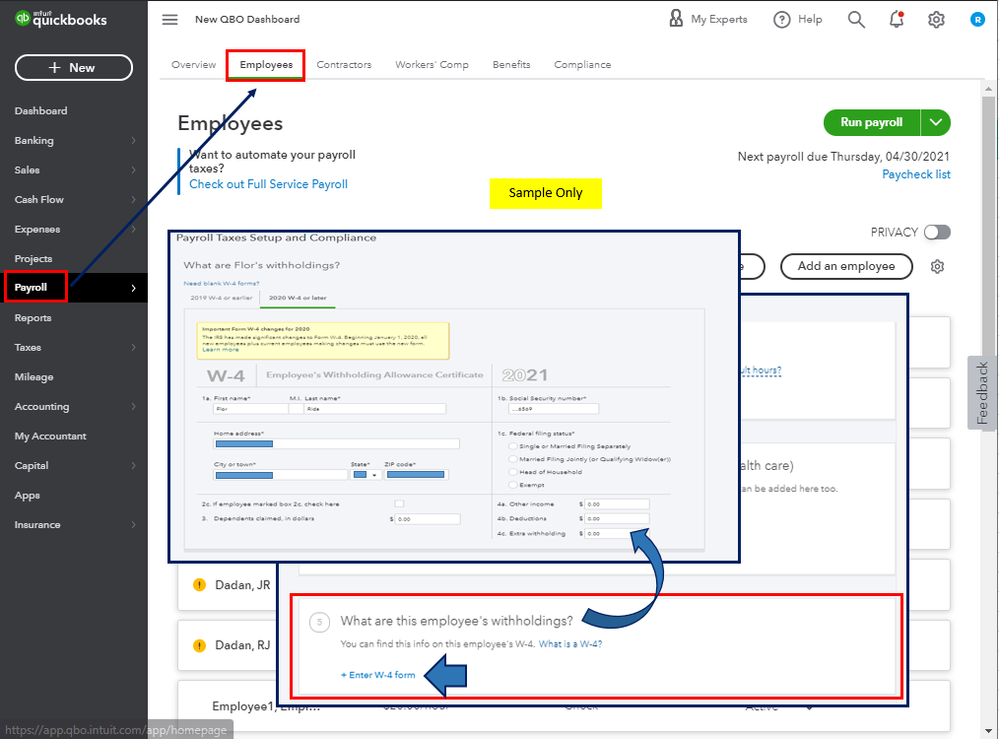Click warning icon beside Dadan, JR

199,585
